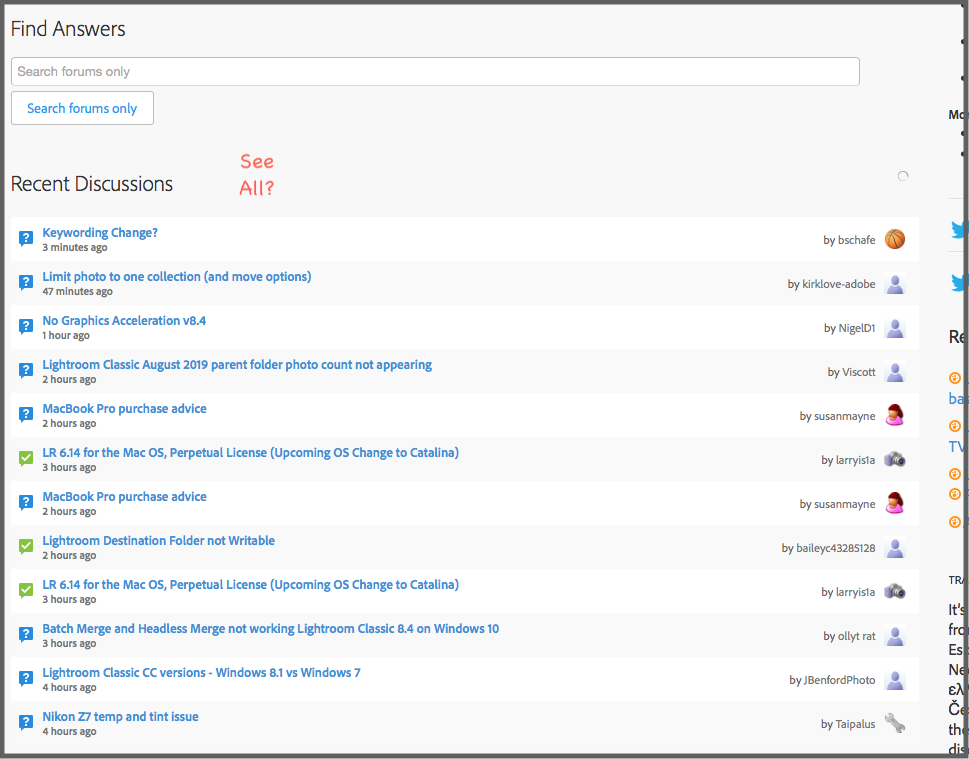Click the Search forums only button

tap(82, 108)
